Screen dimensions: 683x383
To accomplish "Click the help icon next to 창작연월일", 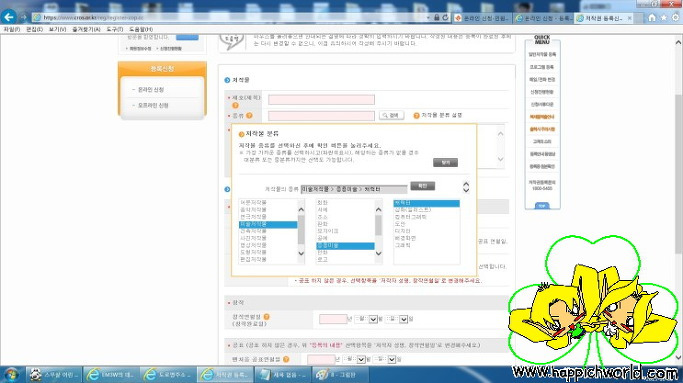I will pos(266,317).
